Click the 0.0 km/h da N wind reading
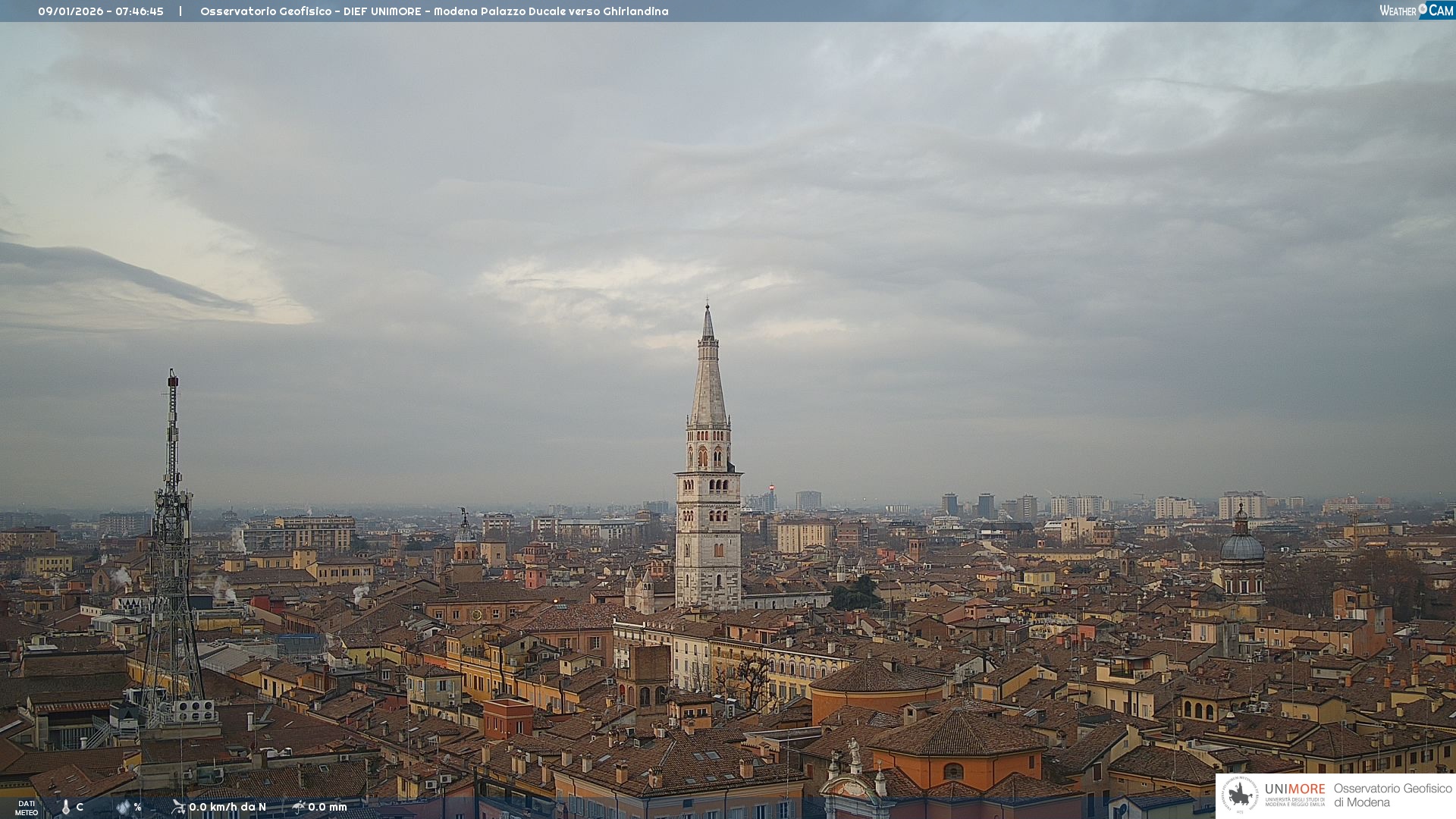The height and width of the screenshot is (819, 1456). 227,807
